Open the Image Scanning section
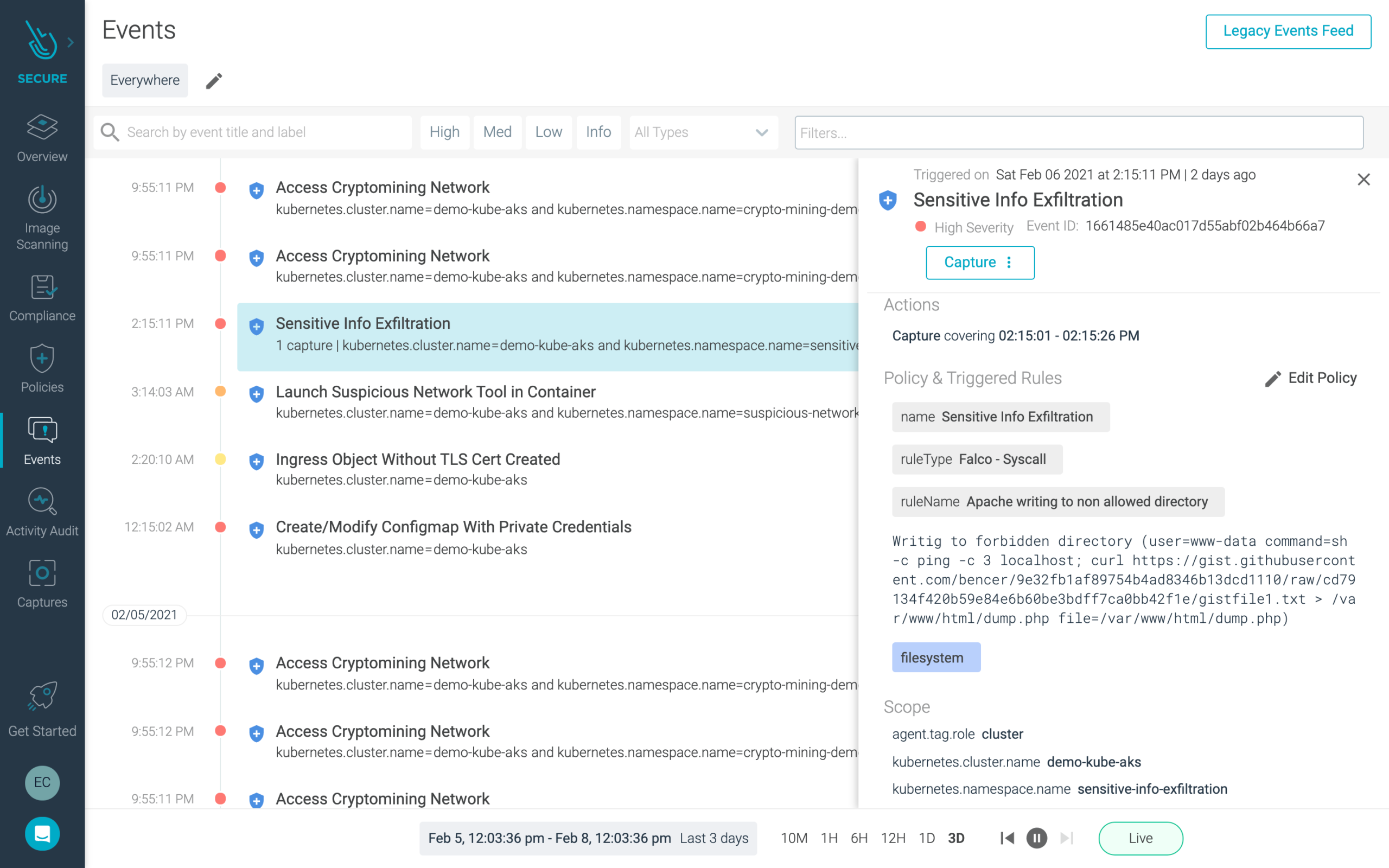This screenshot has width=1389, height=868. [41, 218]
